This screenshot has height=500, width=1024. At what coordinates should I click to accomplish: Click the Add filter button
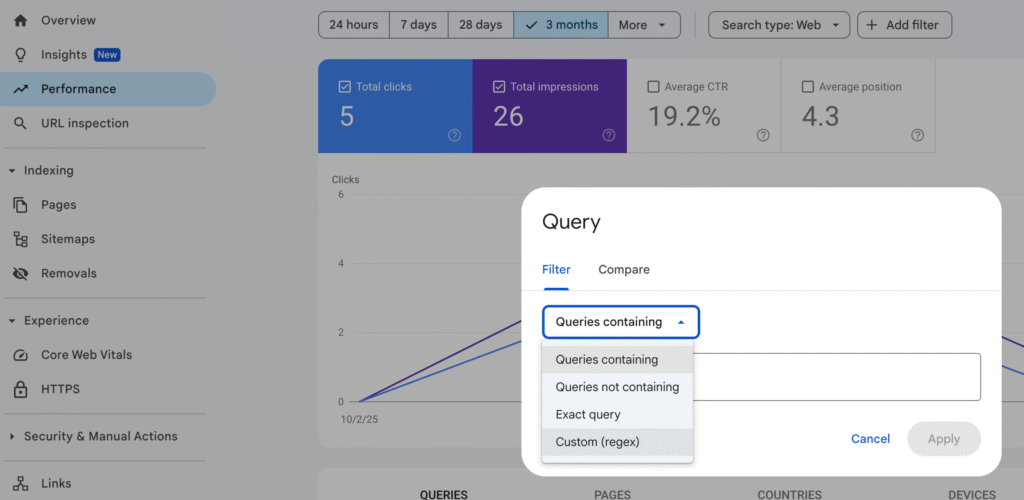click(904, 25)
